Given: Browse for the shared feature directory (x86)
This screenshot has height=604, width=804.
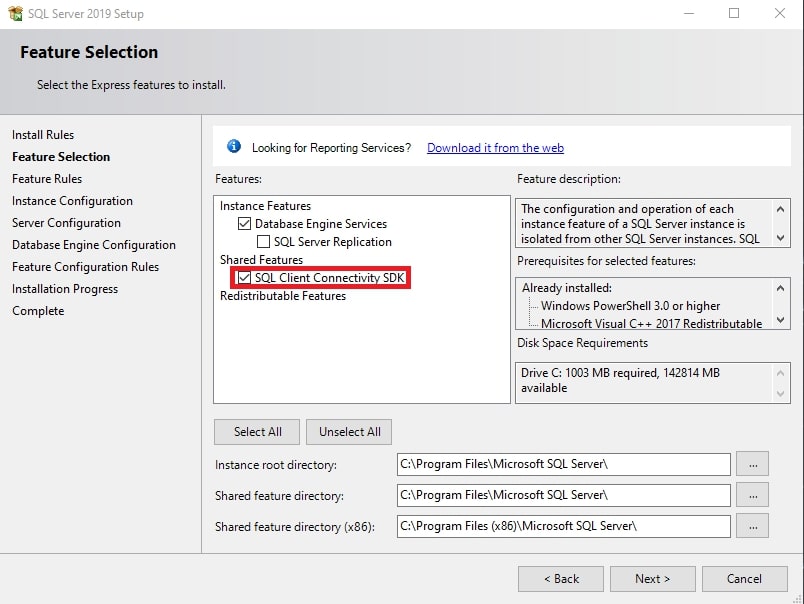Looking at the screenshot, I should pos(752,525).
